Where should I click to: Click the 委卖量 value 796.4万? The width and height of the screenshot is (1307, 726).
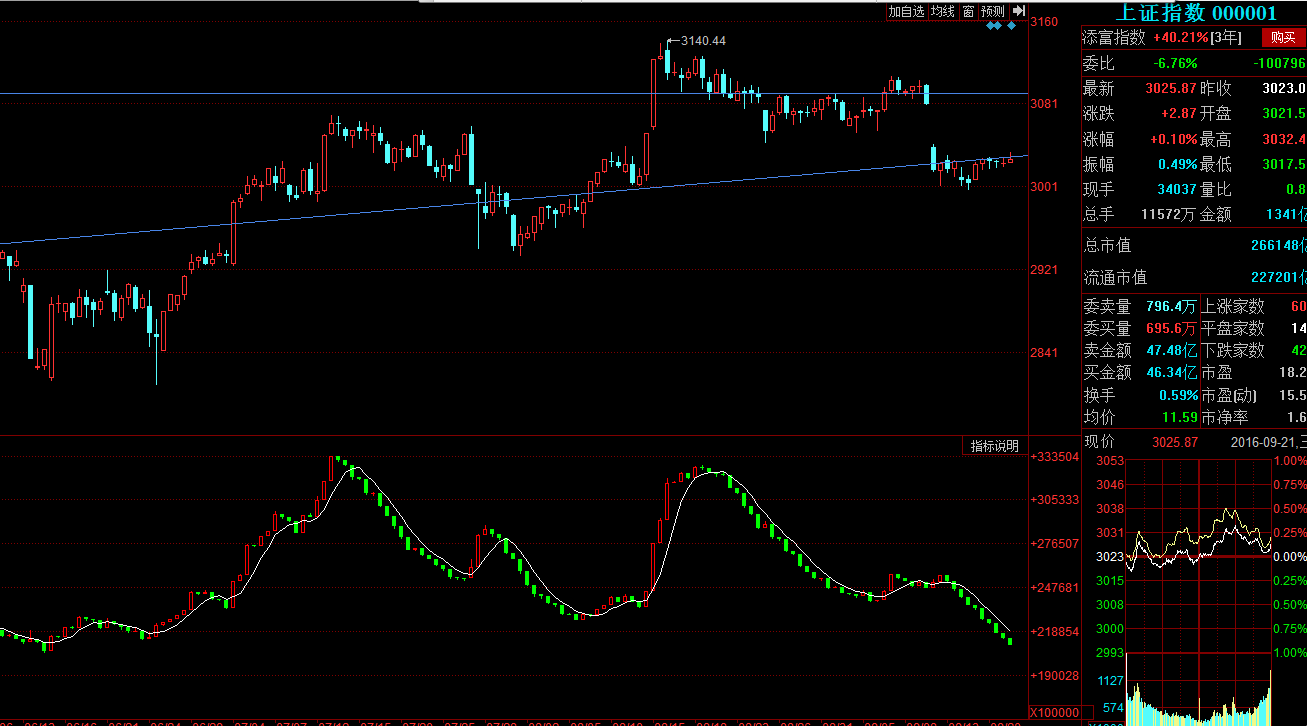[x=1171, y=306]
